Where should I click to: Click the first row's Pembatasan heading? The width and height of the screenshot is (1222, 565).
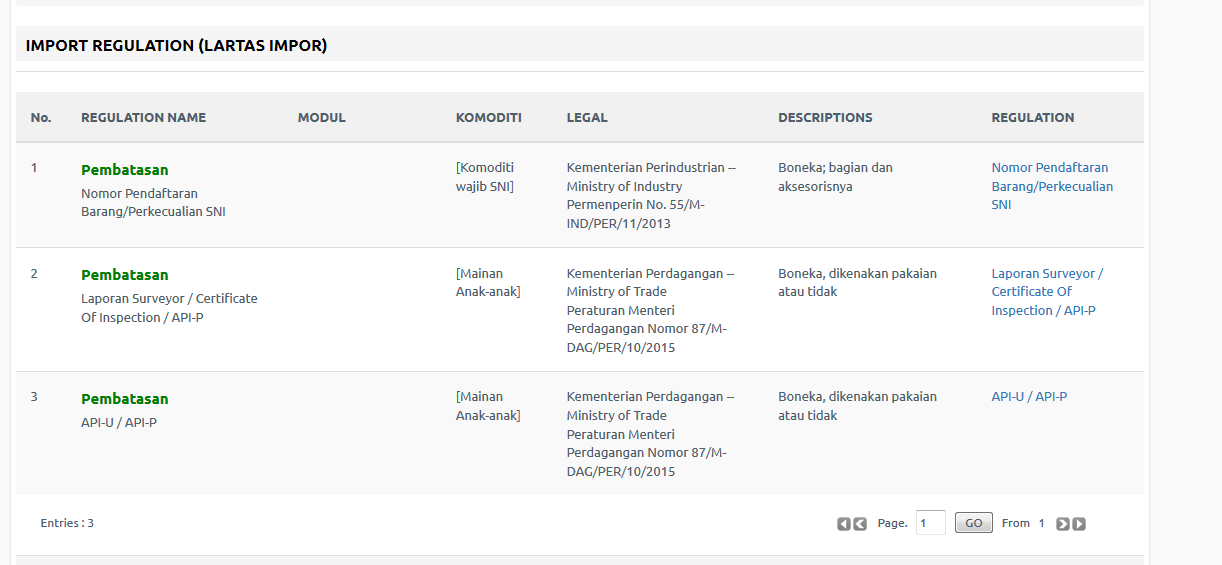click(x=125, y=170)
